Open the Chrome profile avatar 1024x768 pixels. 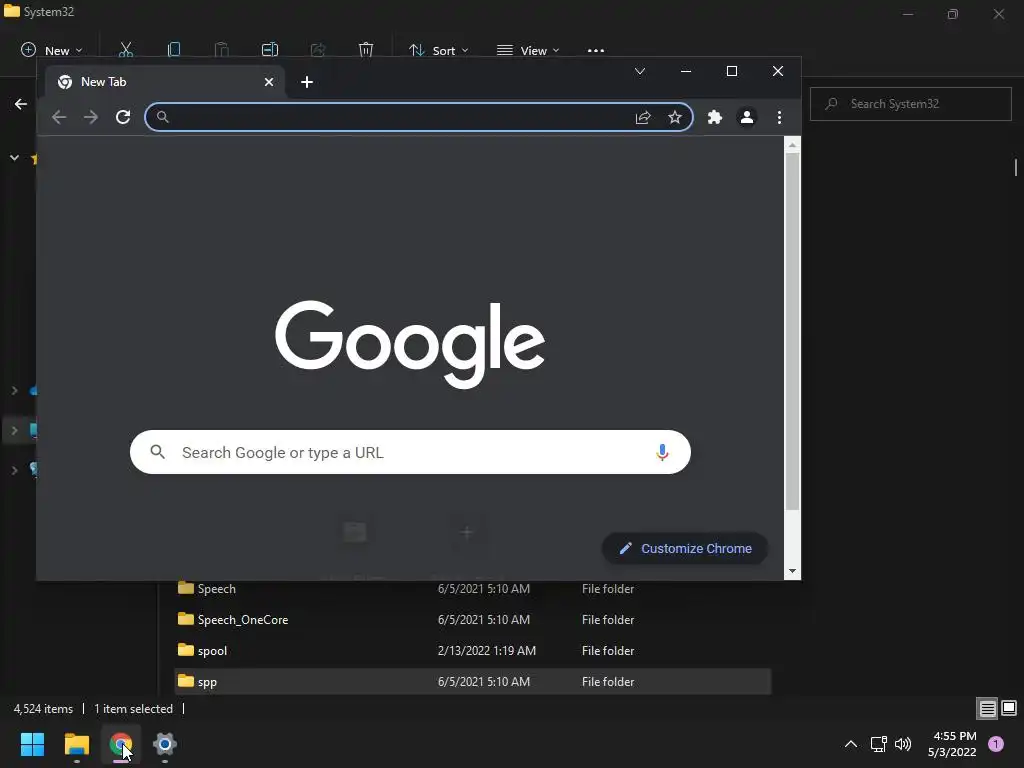point(746,117)
